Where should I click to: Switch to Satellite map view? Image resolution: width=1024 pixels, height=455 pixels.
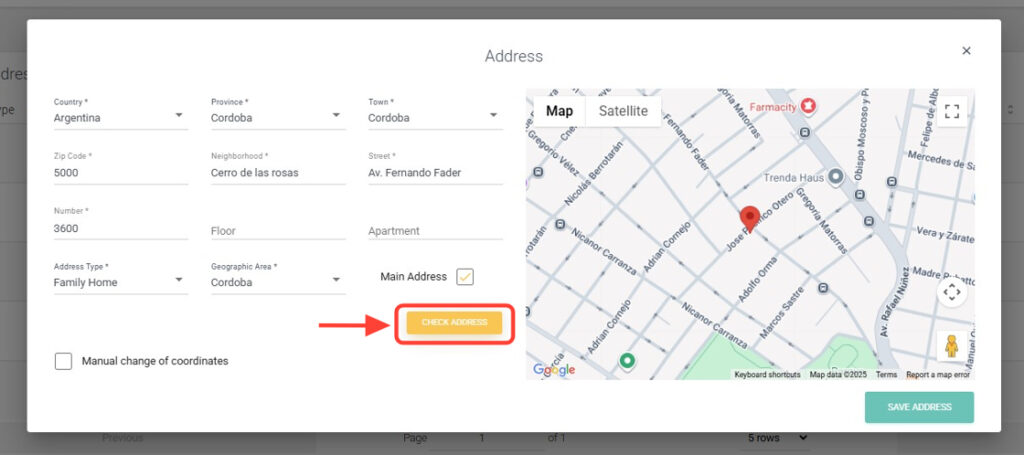[623, 111]
